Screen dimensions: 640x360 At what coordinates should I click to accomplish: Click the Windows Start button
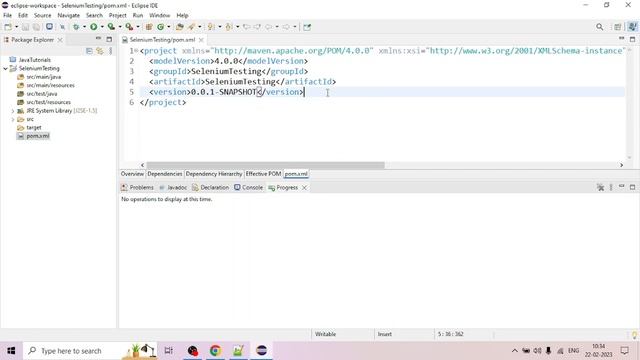pos(11,351)
